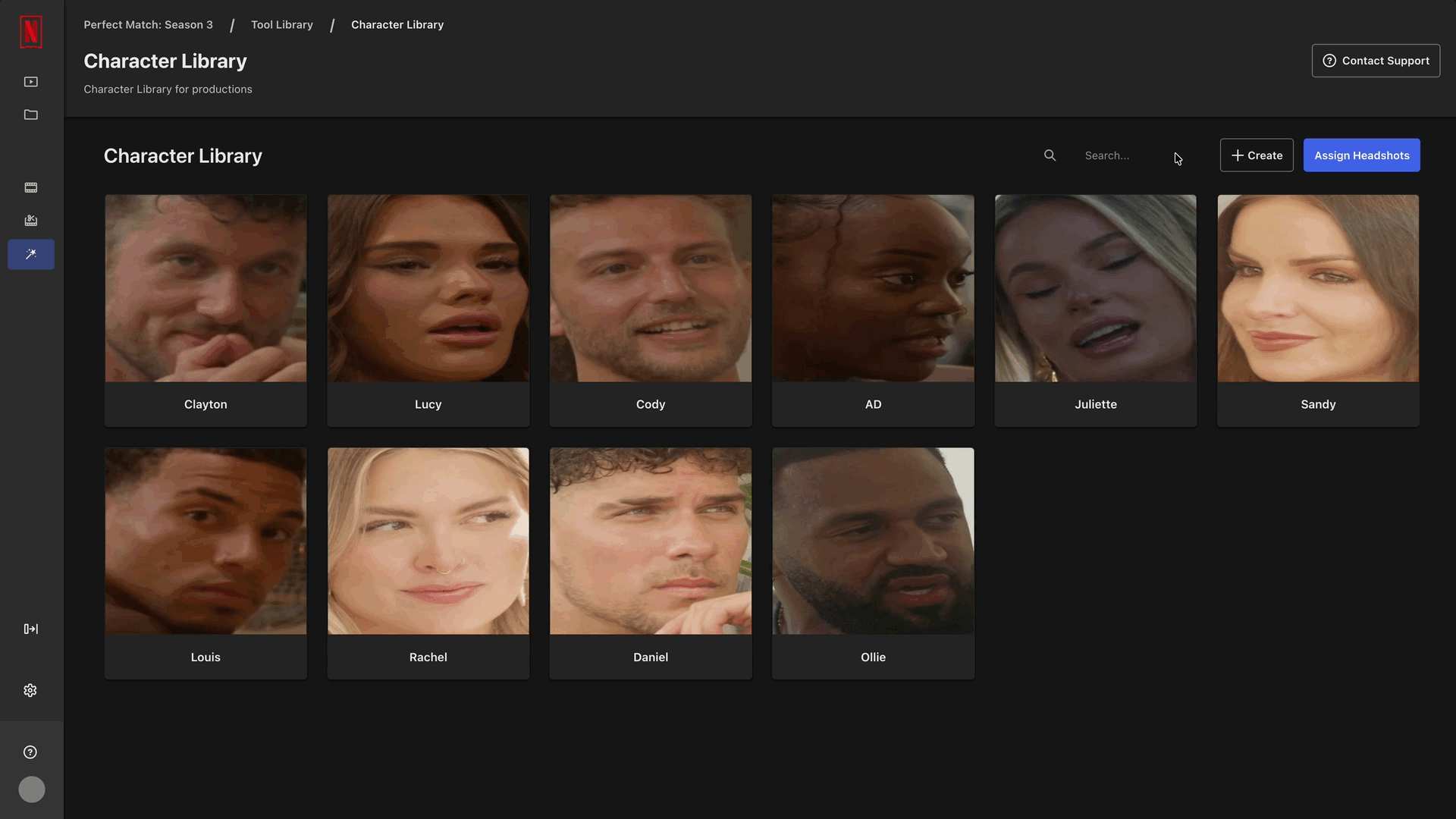This screenshot has width=1456, height=819.
Task: Click the Assign Headshots button
Action: pos(1361,155)
